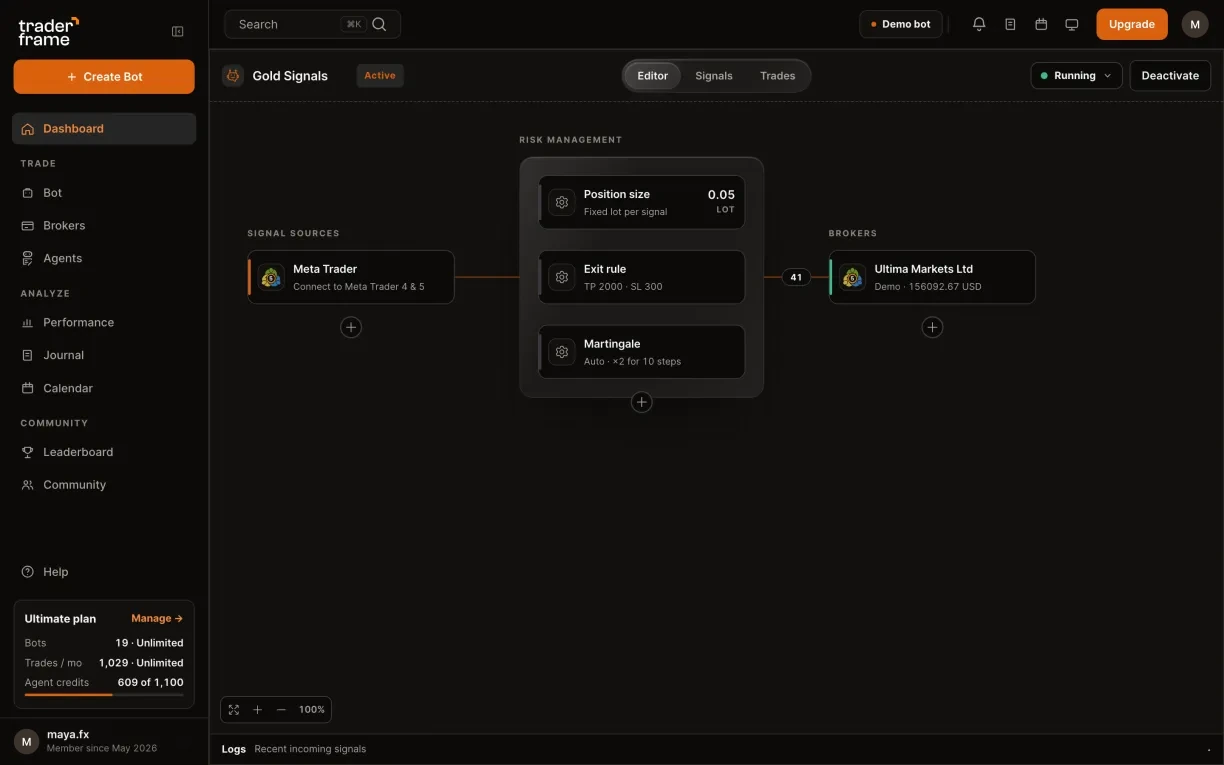
Task: Open the Running status dropdown
Action: (x=1076, y=76)
